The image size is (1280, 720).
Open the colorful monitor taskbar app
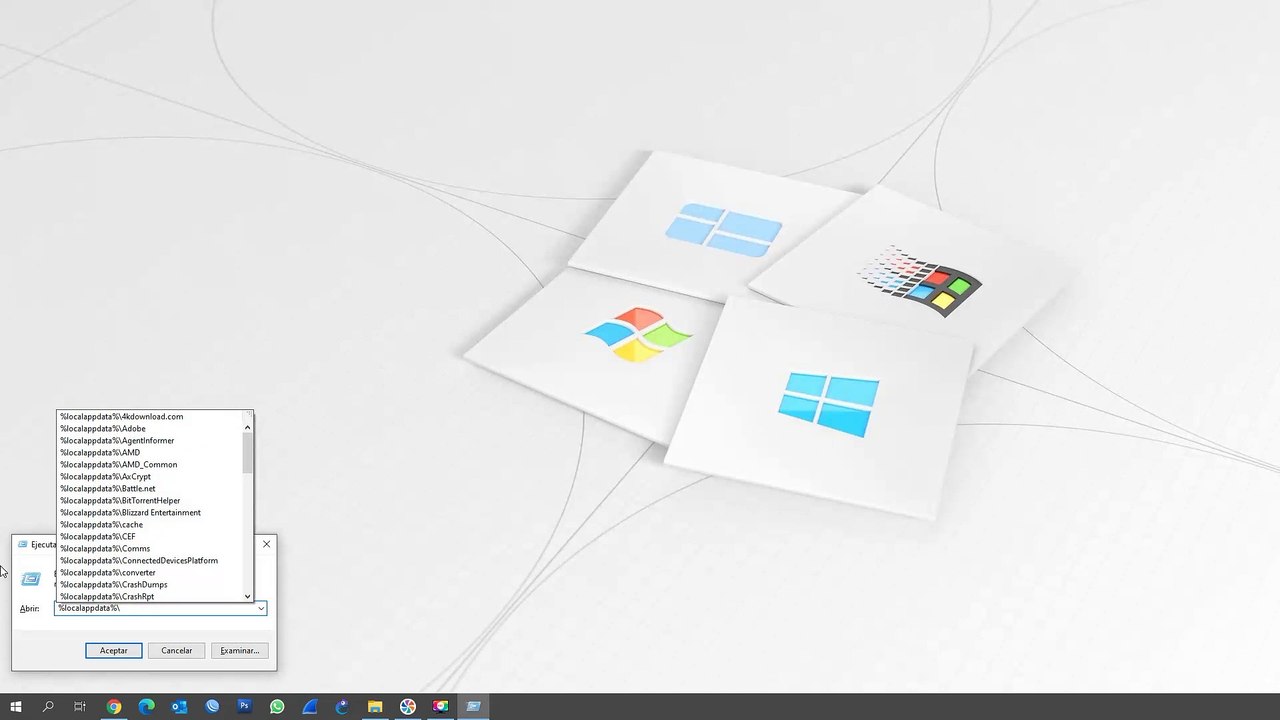pos(440,707)
